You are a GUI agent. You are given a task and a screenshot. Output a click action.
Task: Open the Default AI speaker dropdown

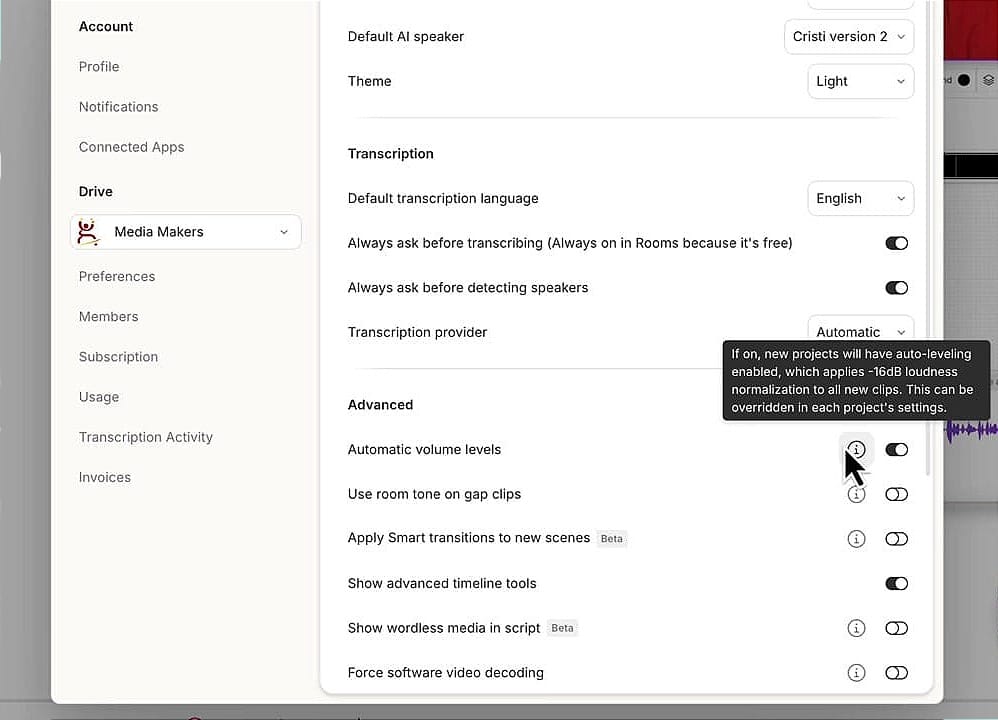848,36
